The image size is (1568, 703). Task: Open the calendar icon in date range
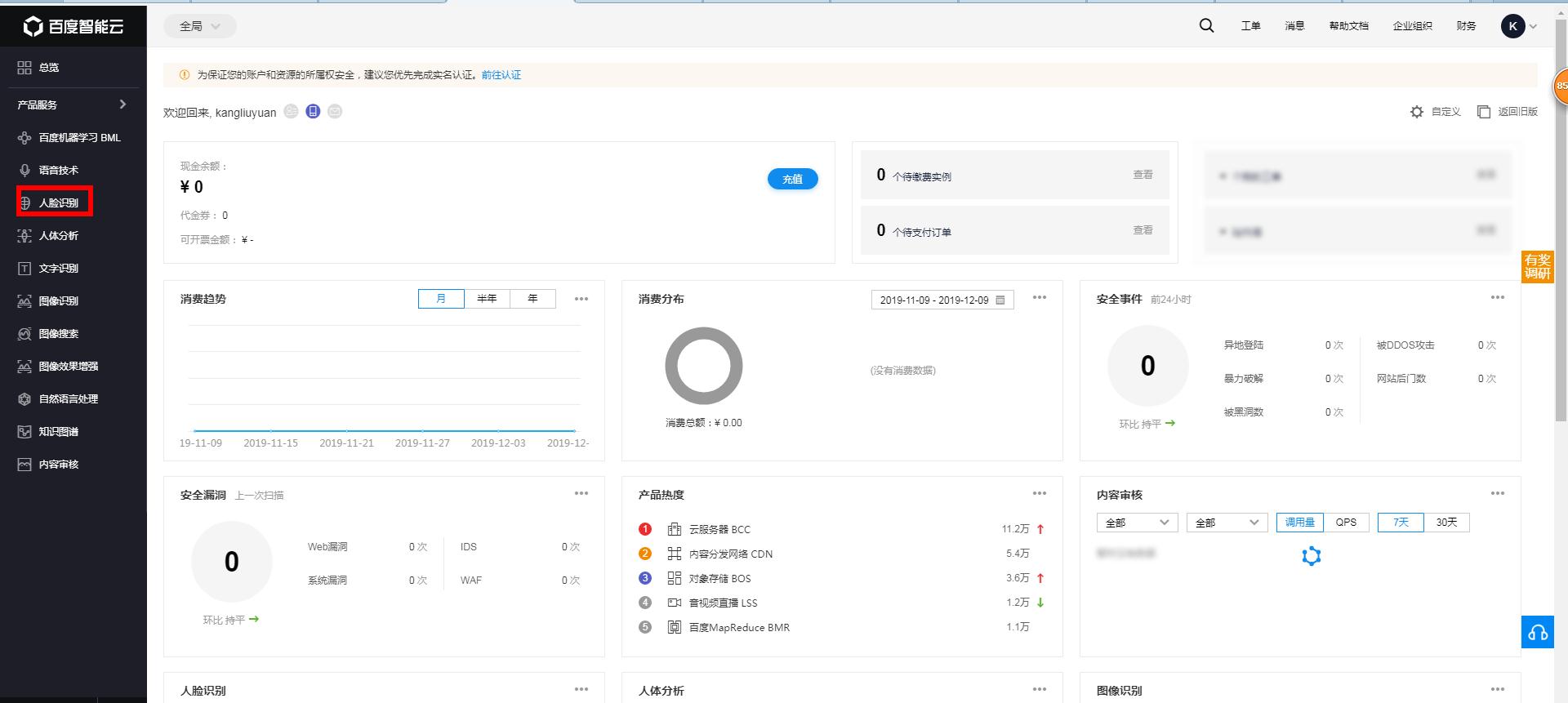(1000, 300)
